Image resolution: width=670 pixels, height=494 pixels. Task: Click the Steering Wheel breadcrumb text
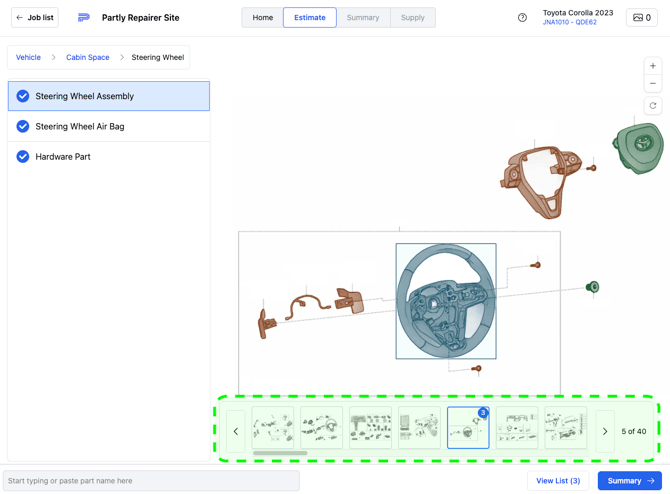coord(158,57)
